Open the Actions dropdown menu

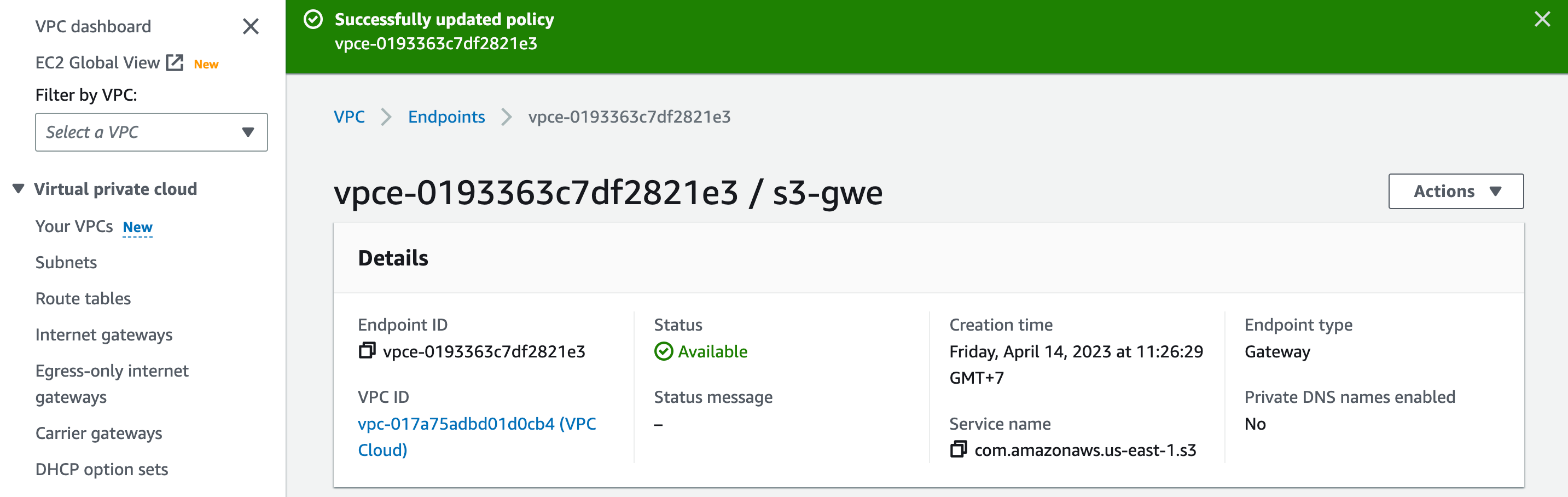point(1455,191)
